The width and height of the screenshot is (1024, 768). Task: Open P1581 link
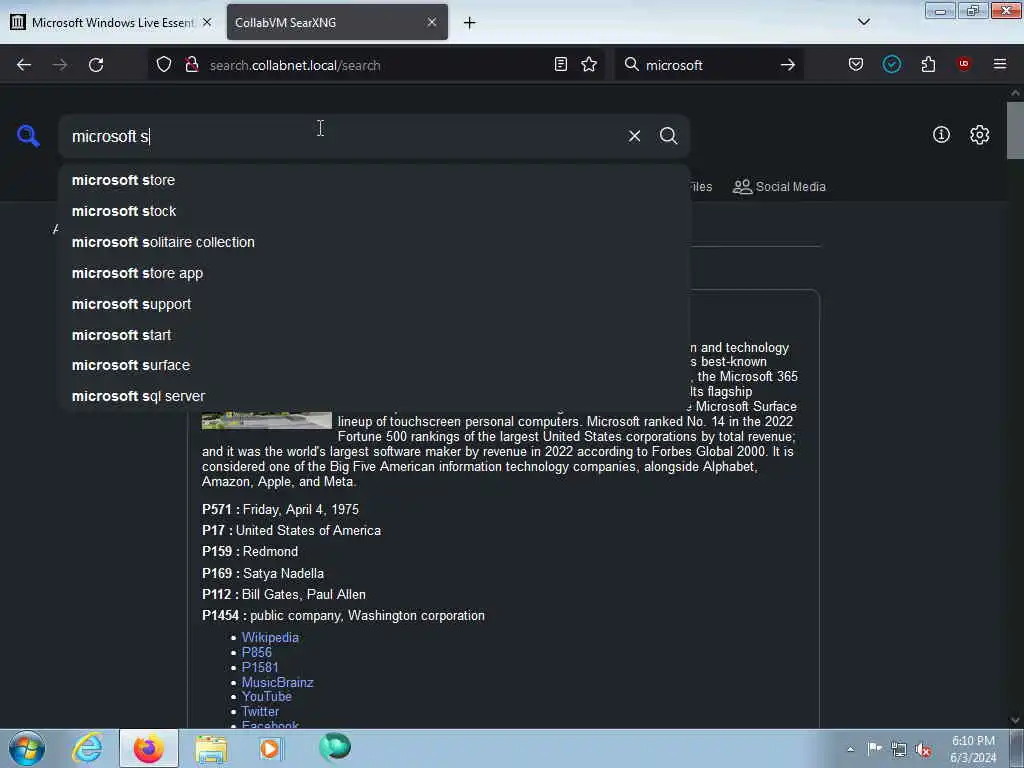tap(260, 667)
